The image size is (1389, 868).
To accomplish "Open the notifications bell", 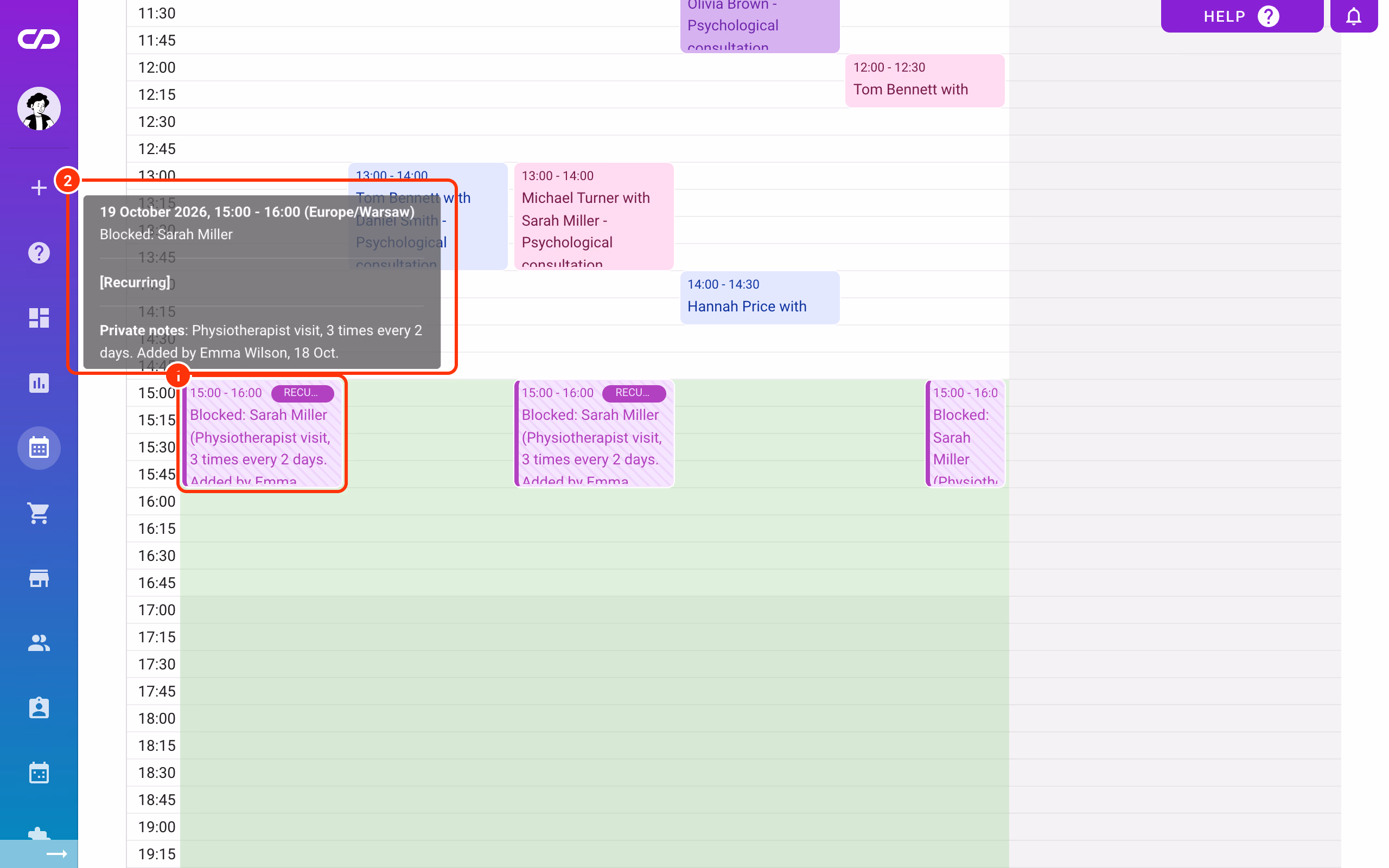I will (1353, 16).
